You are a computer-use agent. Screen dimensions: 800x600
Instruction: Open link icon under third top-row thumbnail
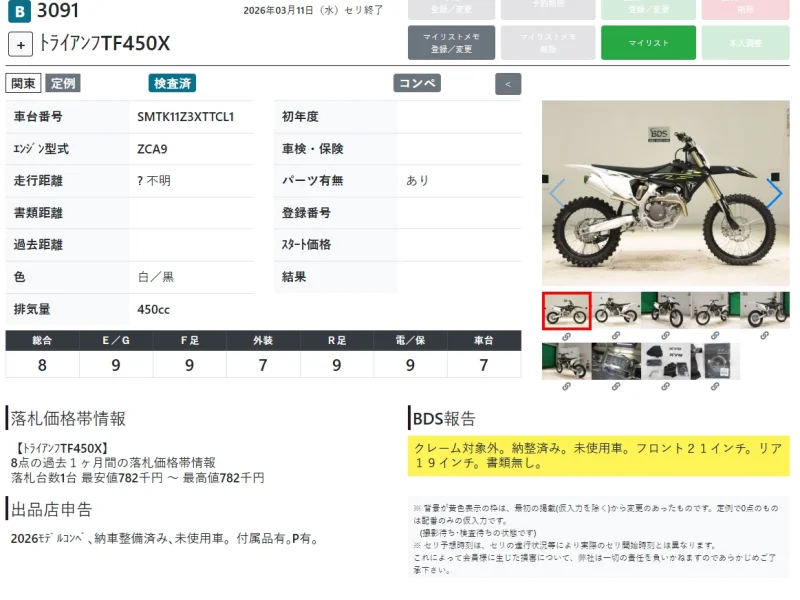point(665,336)
